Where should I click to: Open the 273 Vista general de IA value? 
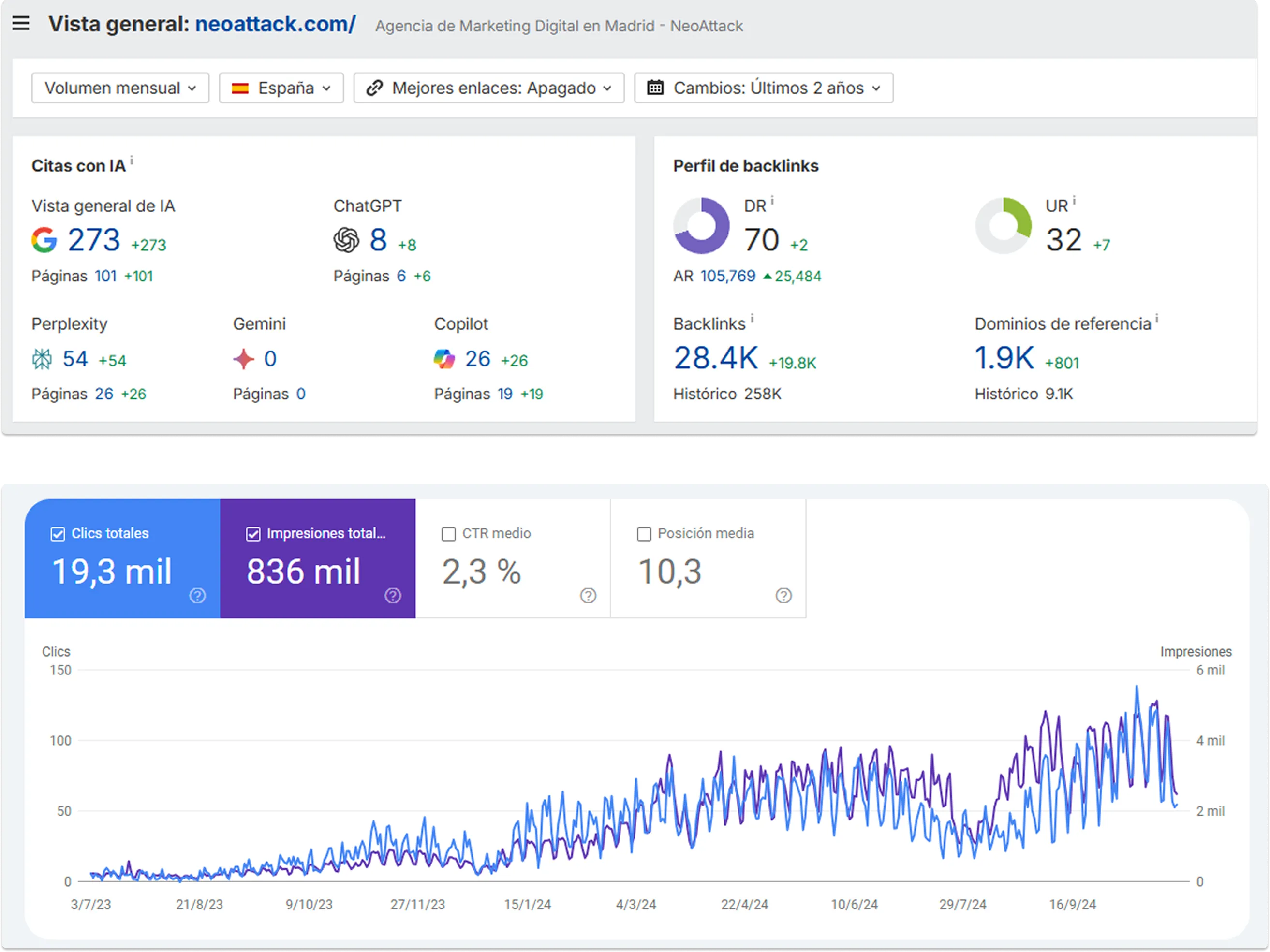[94, 240]
